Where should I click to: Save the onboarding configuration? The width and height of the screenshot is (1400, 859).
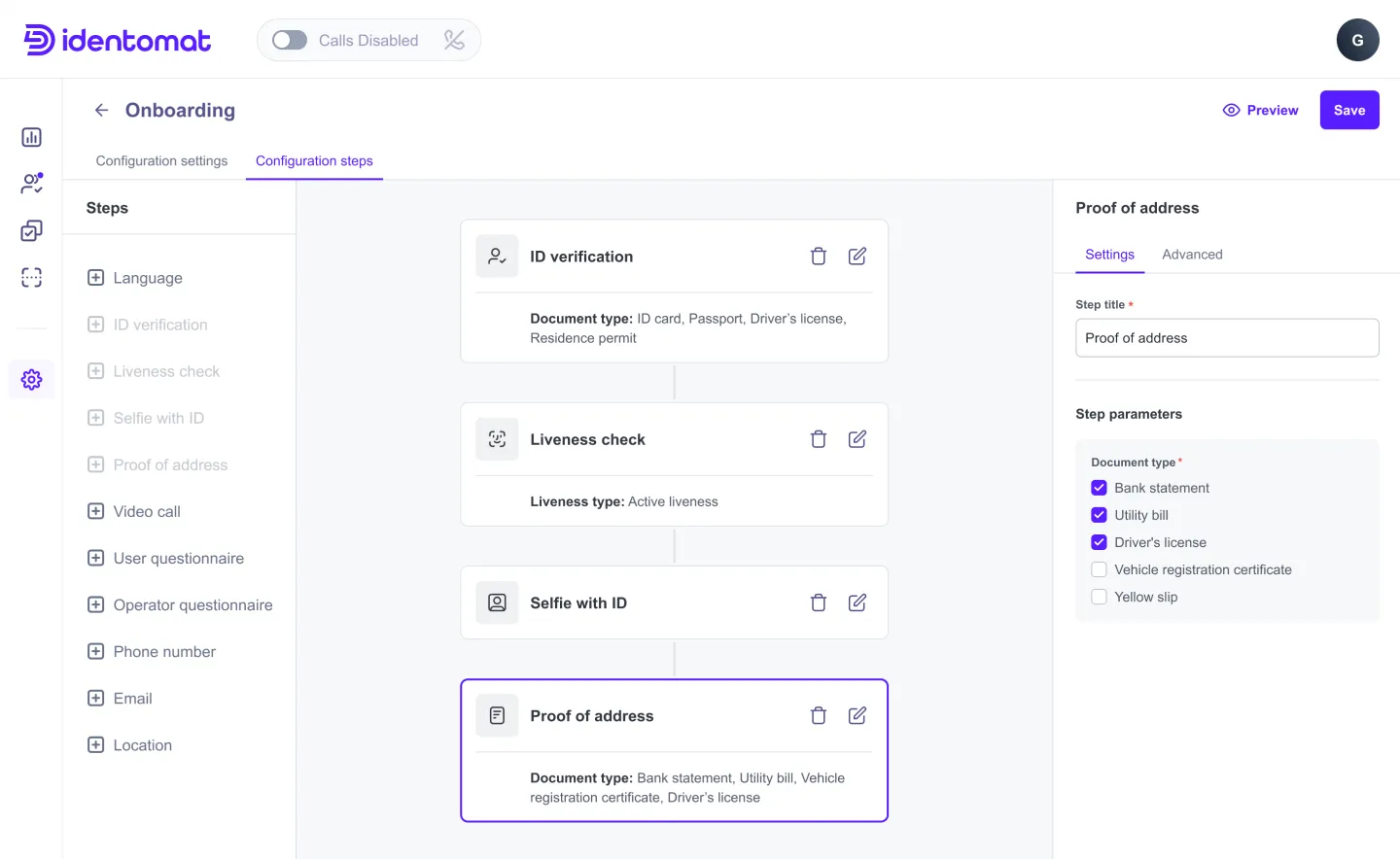click(x=1349, y=110)
